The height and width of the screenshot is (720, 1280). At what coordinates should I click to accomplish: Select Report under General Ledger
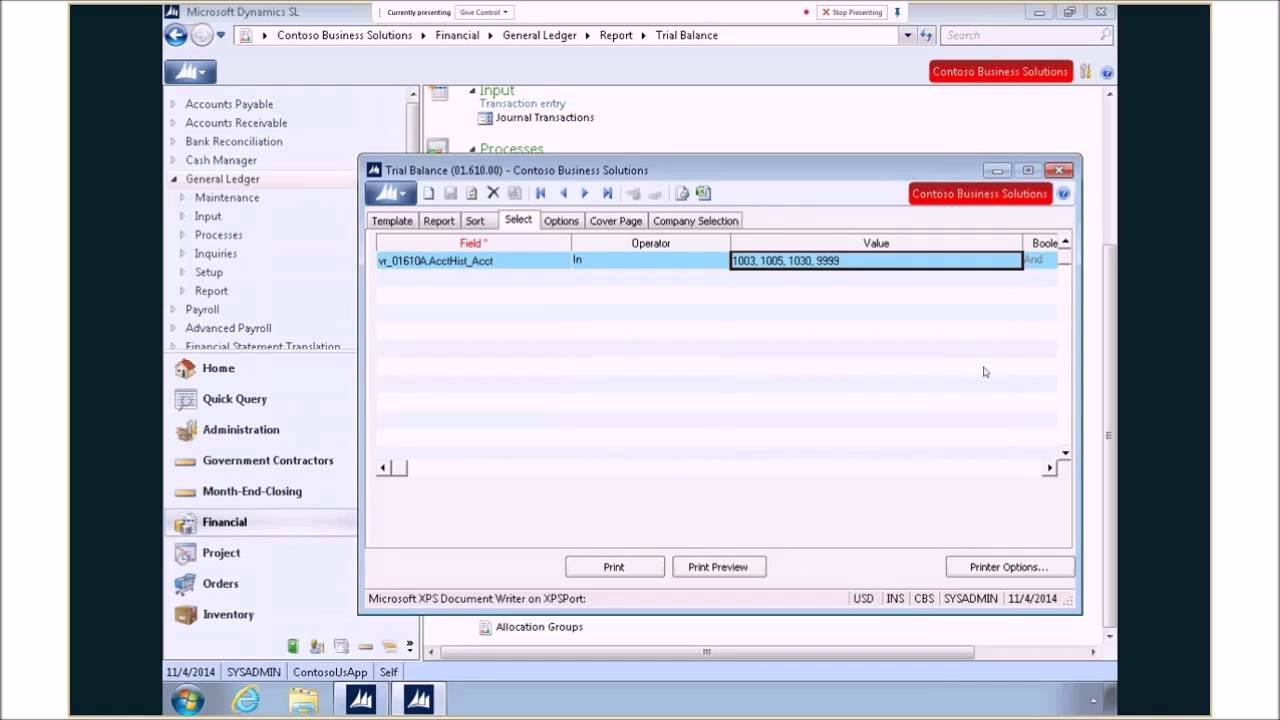click(x=211, y=291)
